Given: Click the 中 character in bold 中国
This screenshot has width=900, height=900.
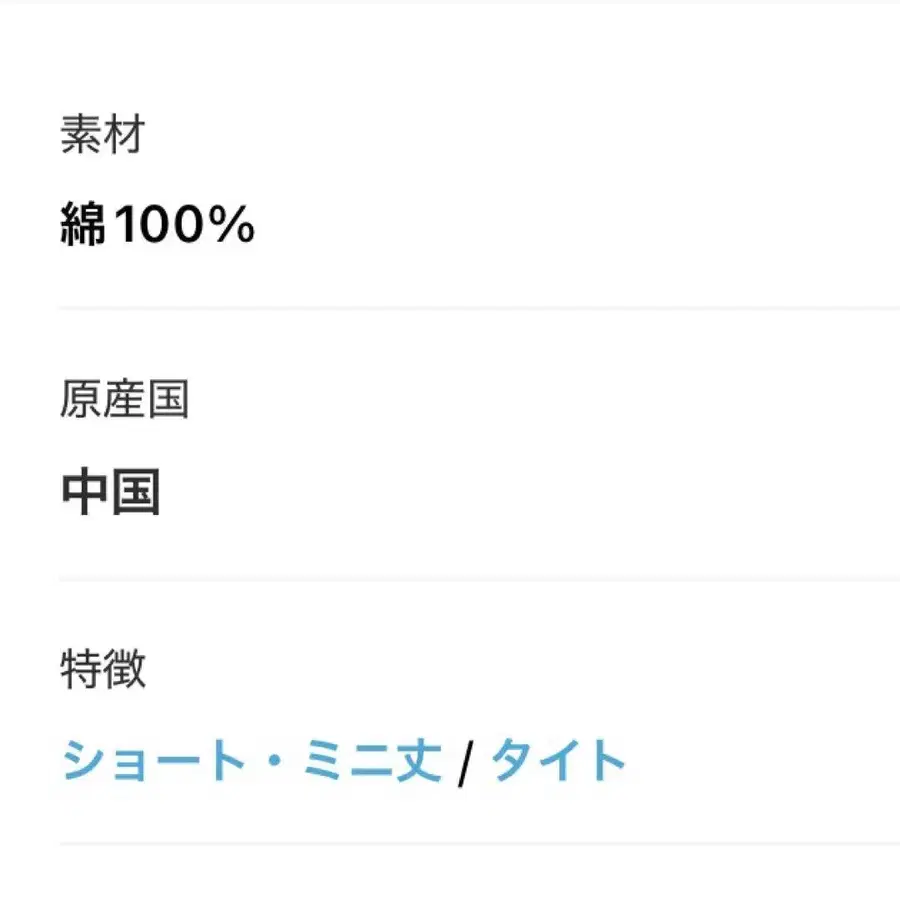Looking at the screenshot, I should coord(84,491).
